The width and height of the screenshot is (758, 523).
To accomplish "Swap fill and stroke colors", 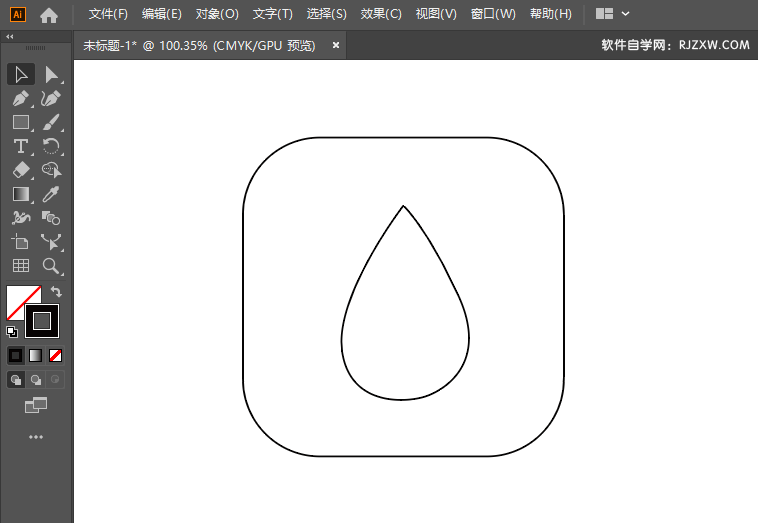I will (56, 291).
